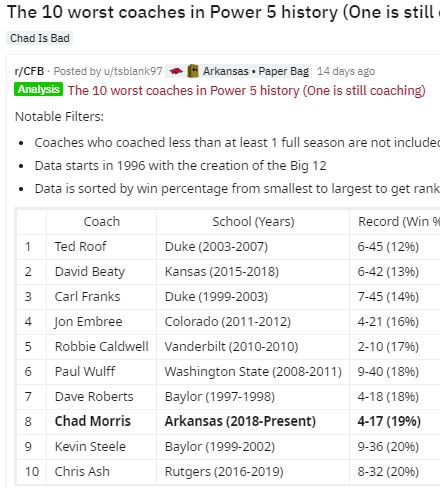Click the Coach column header
Image resolution: width=440 pixels, height=488 pixels.
(x=101, y=222)
